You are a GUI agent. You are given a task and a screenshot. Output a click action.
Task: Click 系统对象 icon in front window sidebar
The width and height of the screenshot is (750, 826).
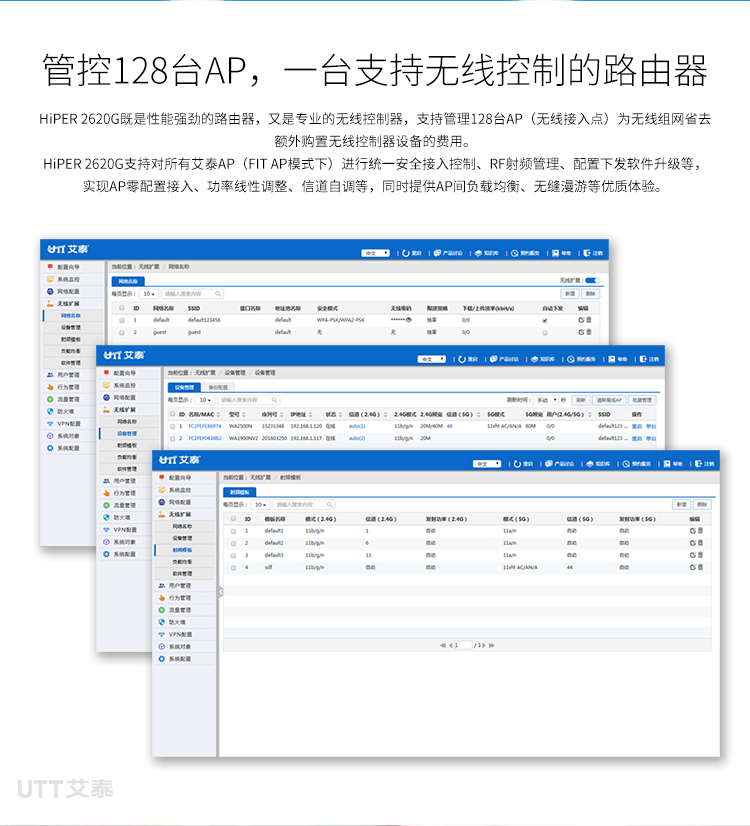tap(162, 646)
